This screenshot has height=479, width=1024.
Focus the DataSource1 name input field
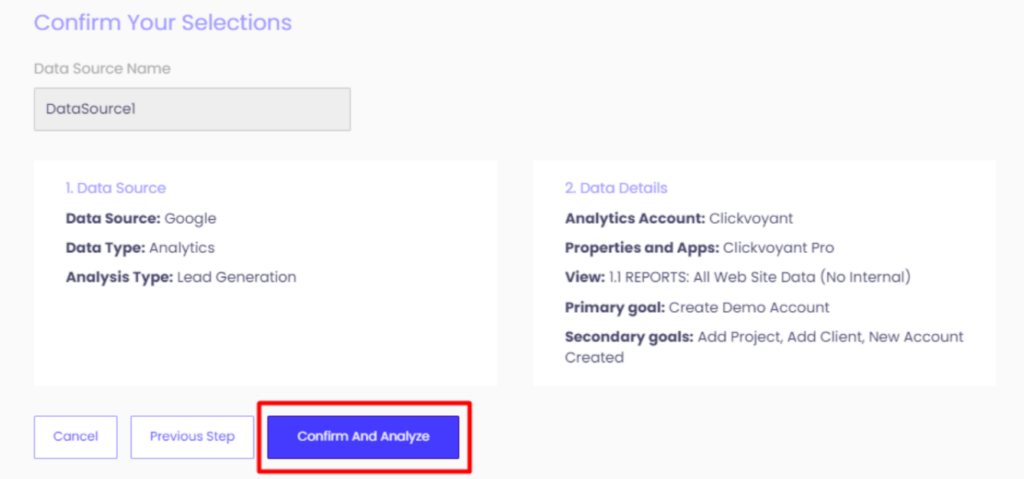tap(192, 109)
